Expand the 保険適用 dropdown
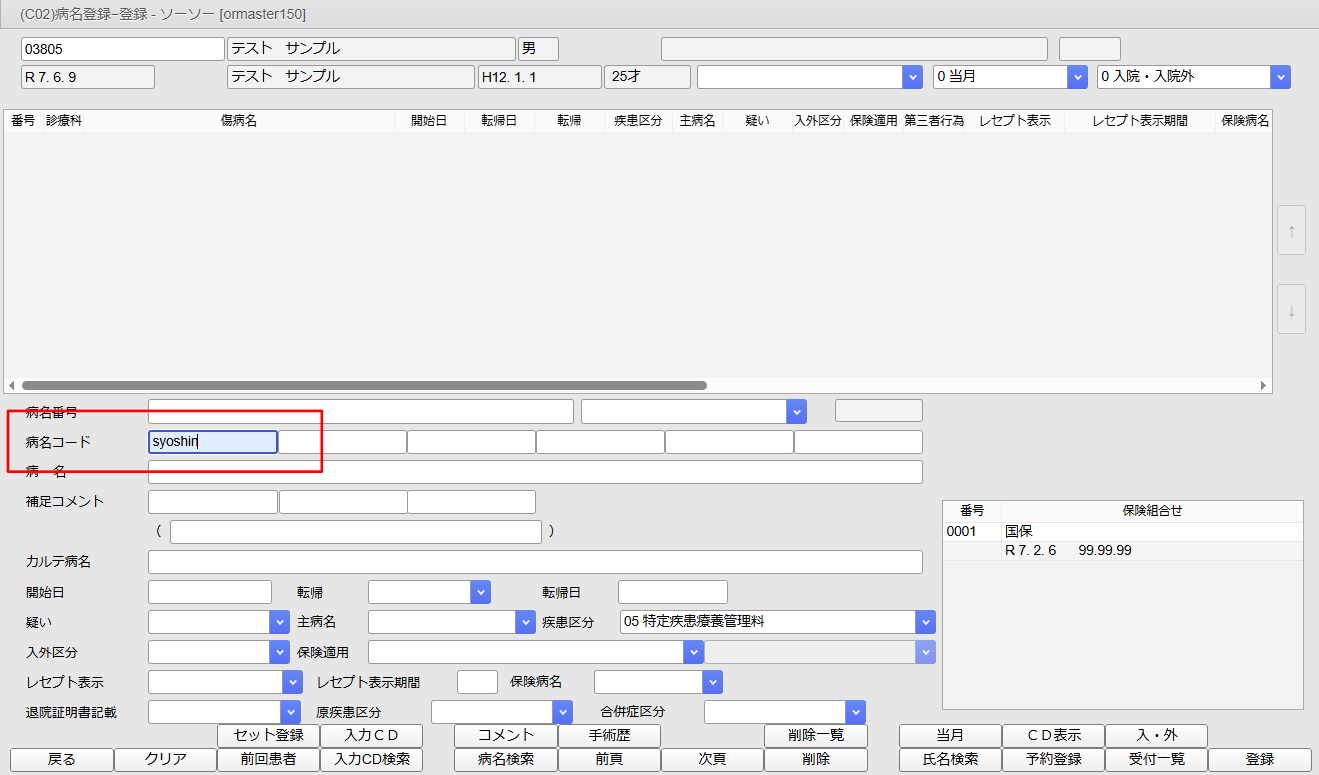The width and height of the screenshot is (1319, 775). click(x=692, y=651)
